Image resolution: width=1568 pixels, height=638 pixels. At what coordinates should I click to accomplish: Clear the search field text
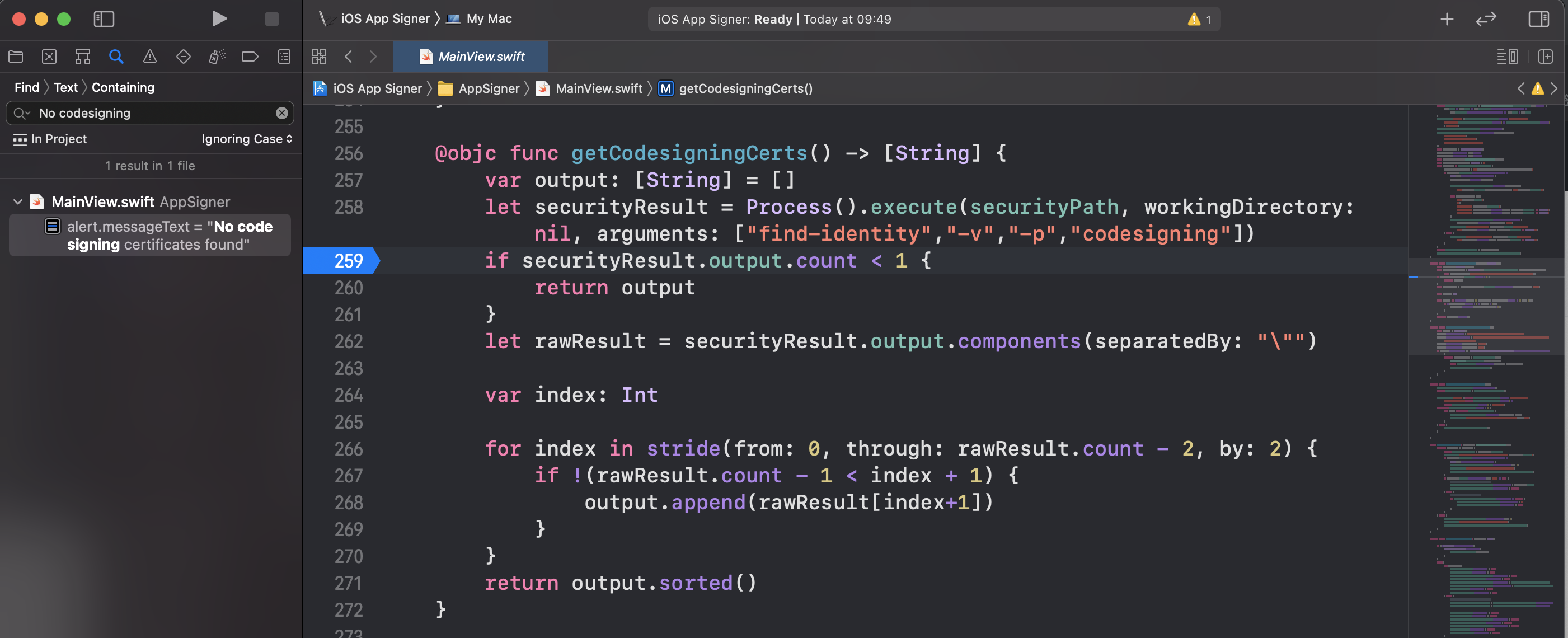[x=282, y=113]
